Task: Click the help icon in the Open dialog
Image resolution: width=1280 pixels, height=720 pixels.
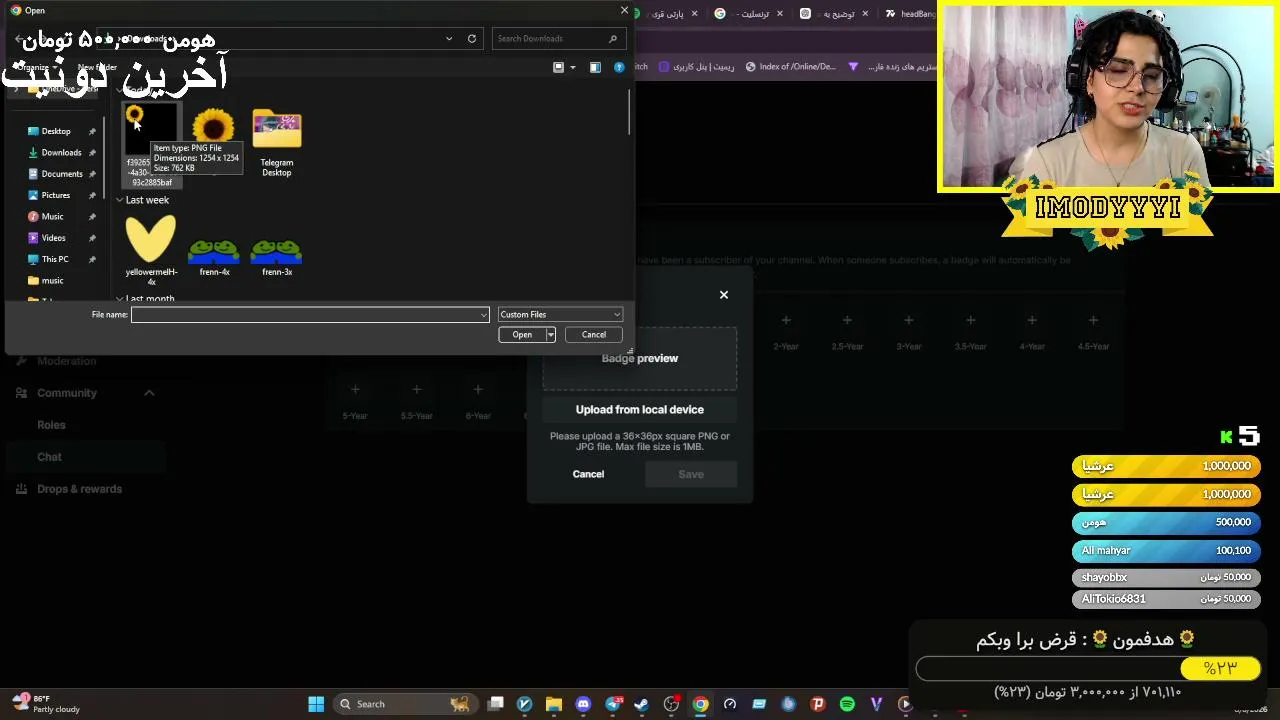Action: (619, 67)
